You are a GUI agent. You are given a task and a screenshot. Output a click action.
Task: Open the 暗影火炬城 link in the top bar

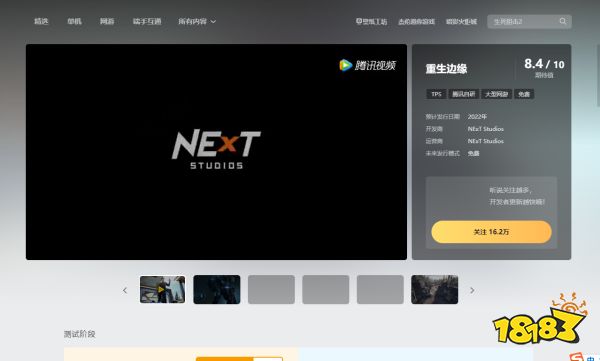(461, 22)
